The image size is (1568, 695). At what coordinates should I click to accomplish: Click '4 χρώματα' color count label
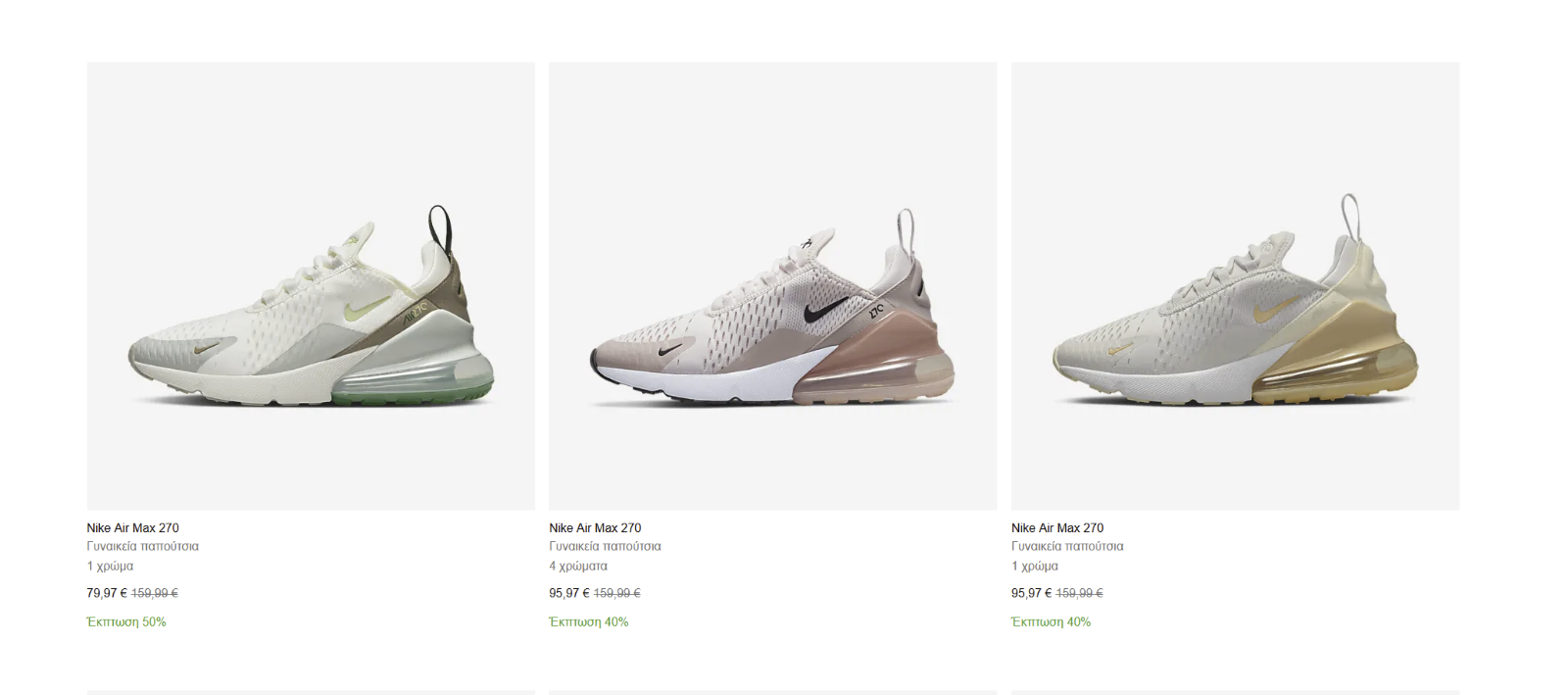[578, 566]
